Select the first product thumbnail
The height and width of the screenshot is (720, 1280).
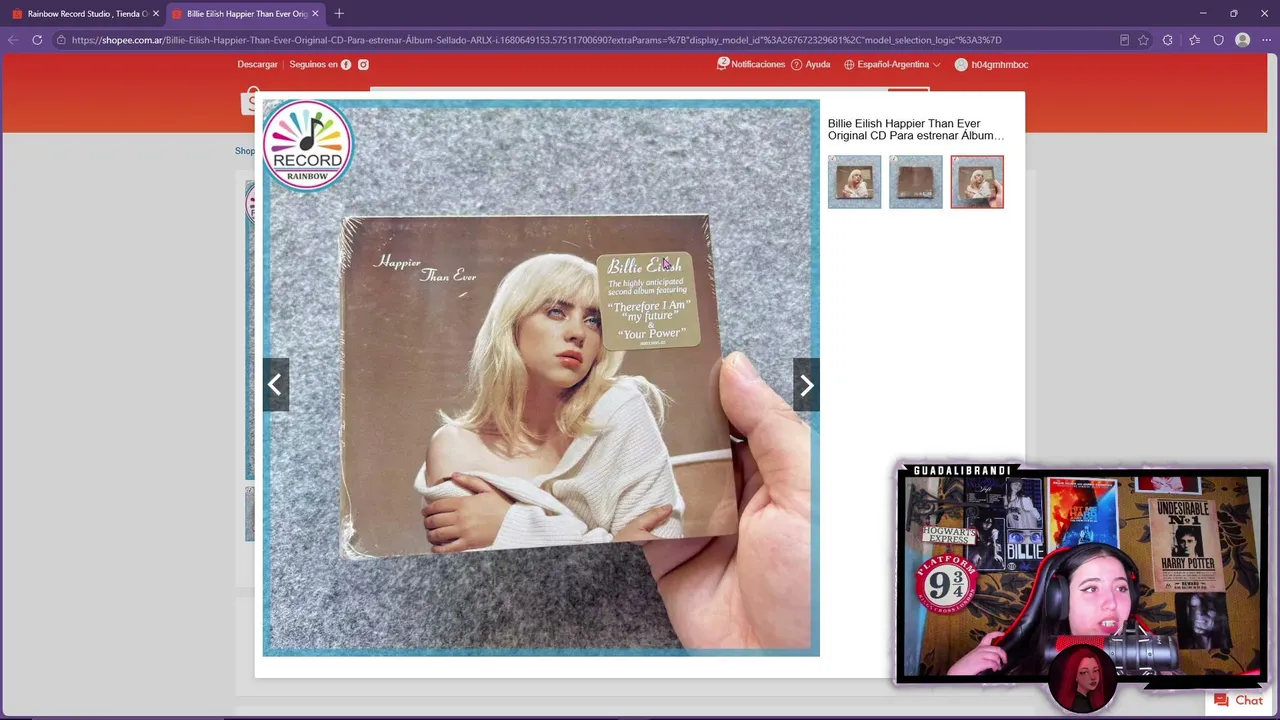855,182
